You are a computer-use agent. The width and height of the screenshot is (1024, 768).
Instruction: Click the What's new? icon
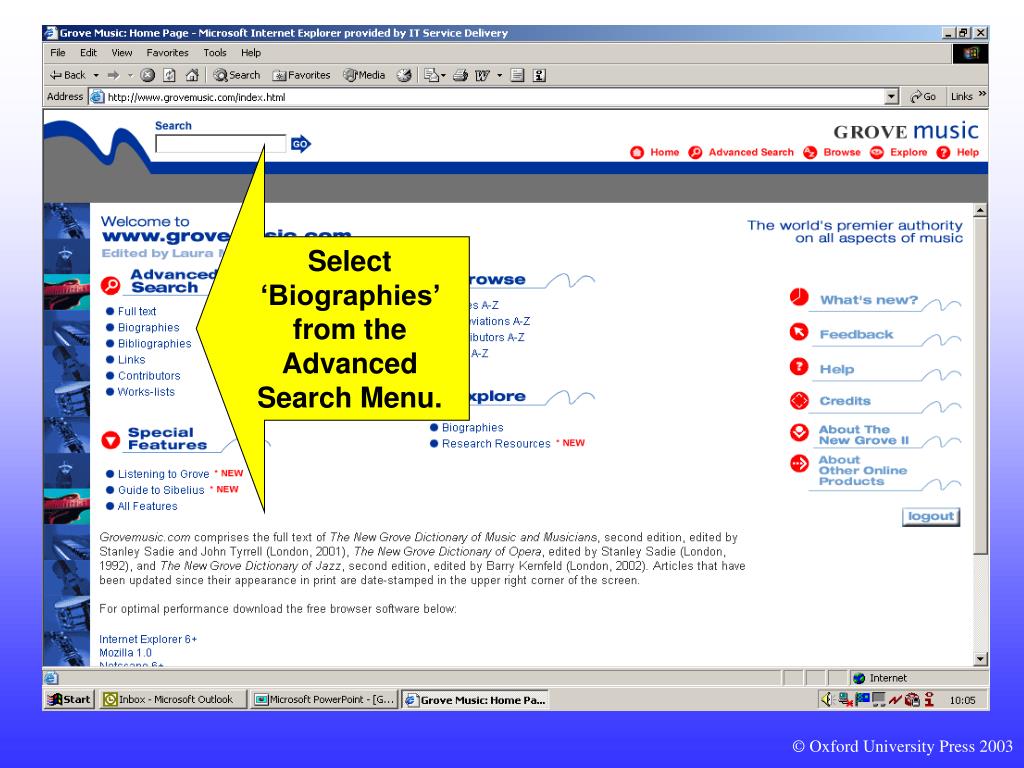(799, 297)
